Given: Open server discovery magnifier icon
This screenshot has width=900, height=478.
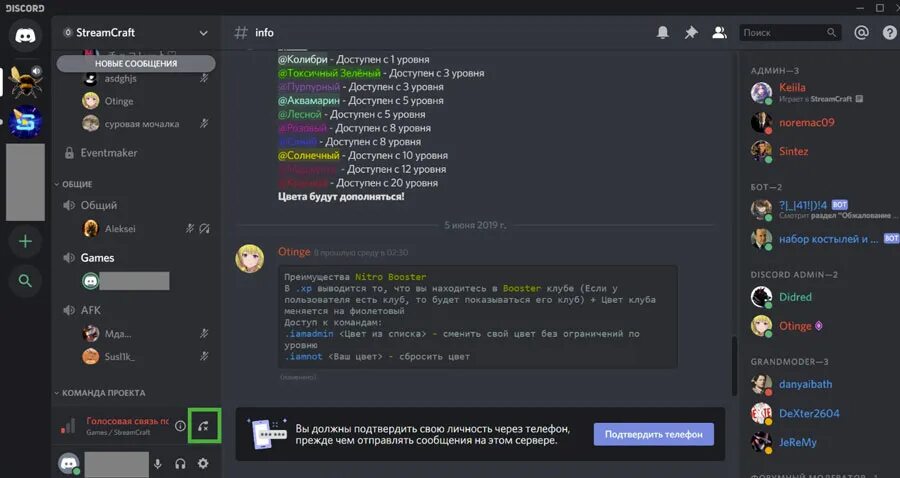Looking at the screenshot, I should [25, 281].
